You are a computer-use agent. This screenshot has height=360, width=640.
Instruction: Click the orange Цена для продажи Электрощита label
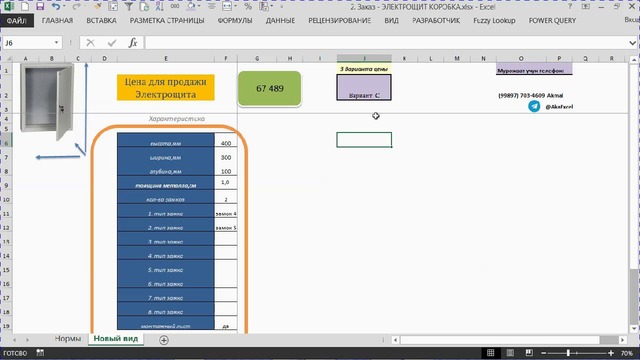click(165, 88)
